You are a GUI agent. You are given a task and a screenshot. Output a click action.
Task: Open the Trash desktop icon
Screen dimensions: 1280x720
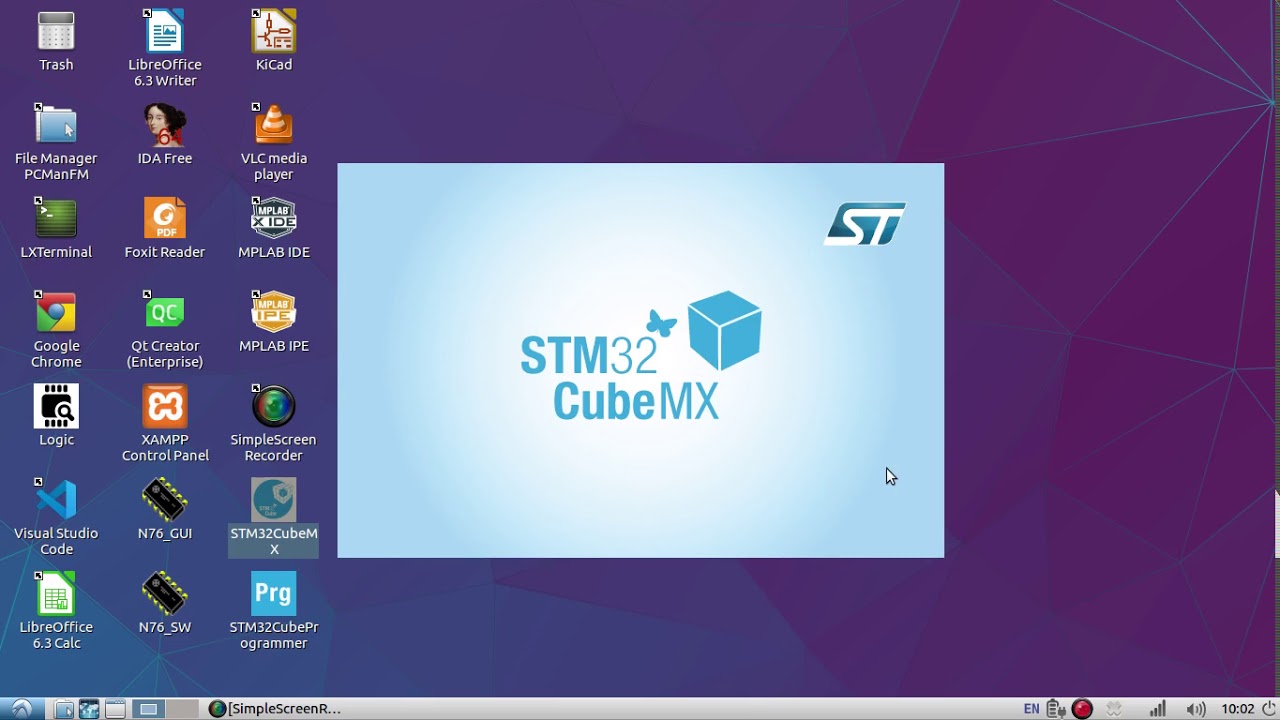pyautogui.click(x=56, y=32)
